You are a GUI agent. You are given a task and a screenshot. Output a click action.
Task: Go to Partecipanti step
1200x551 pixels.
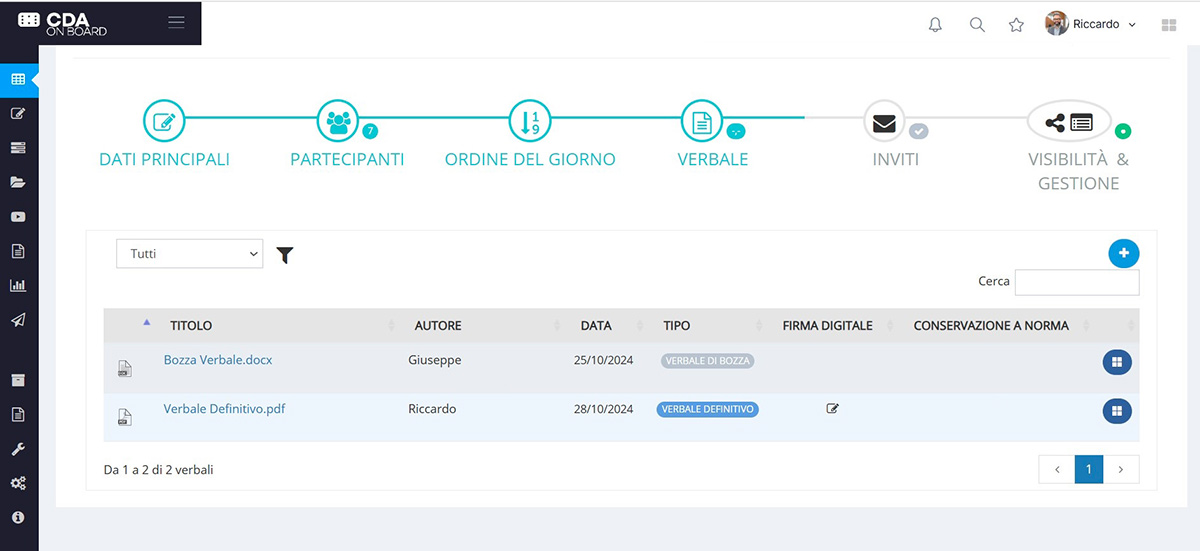point(347,134)
